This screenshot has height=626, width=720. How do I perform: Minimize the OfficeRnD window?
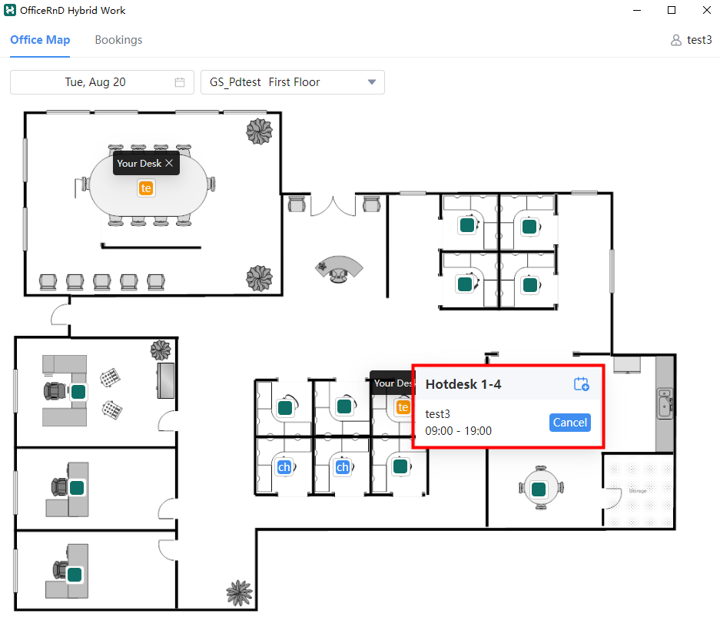click(637, 10)
